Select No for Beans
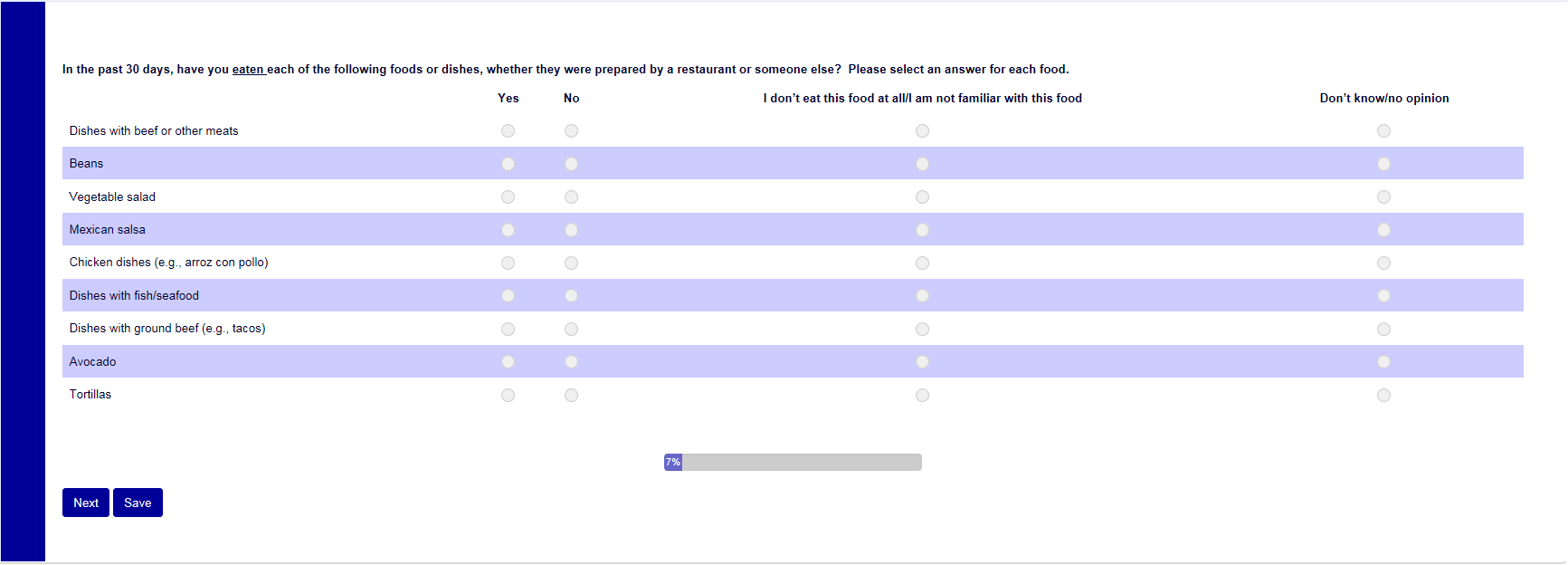Image resolution: width=1568 pixels, height=565 pixels. point(571,164)
